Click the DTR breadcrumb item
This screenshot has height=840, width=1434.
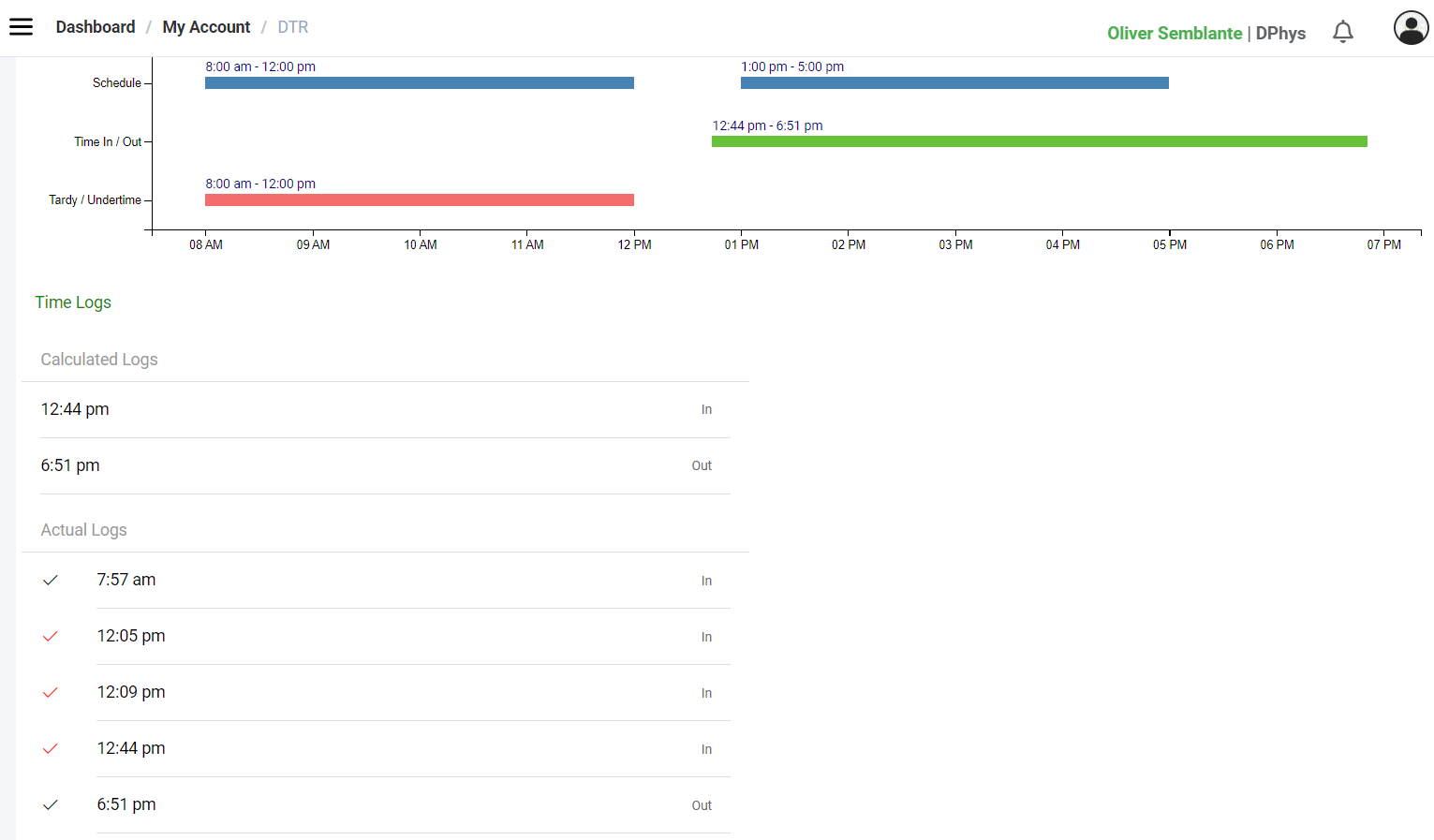click(x=292, y=27)
